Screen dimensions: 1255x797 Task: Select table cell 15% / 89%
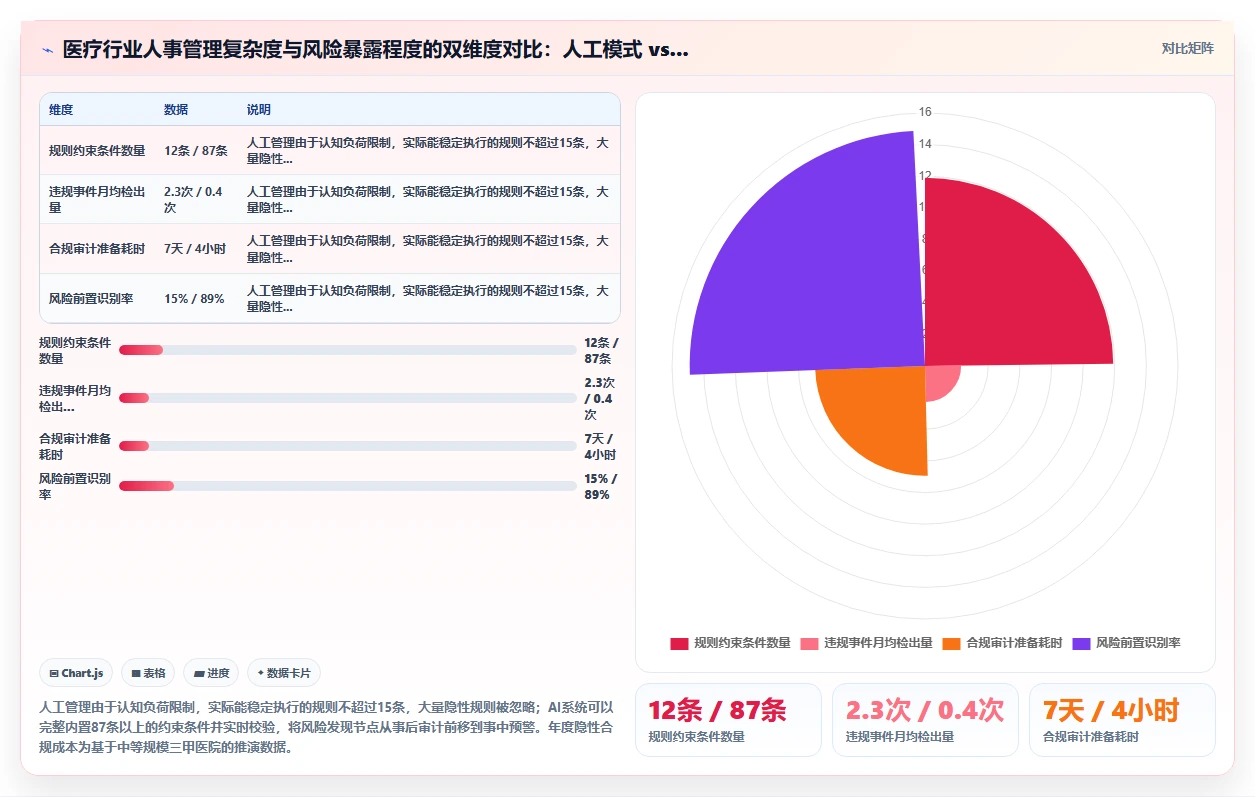[194, 299]
